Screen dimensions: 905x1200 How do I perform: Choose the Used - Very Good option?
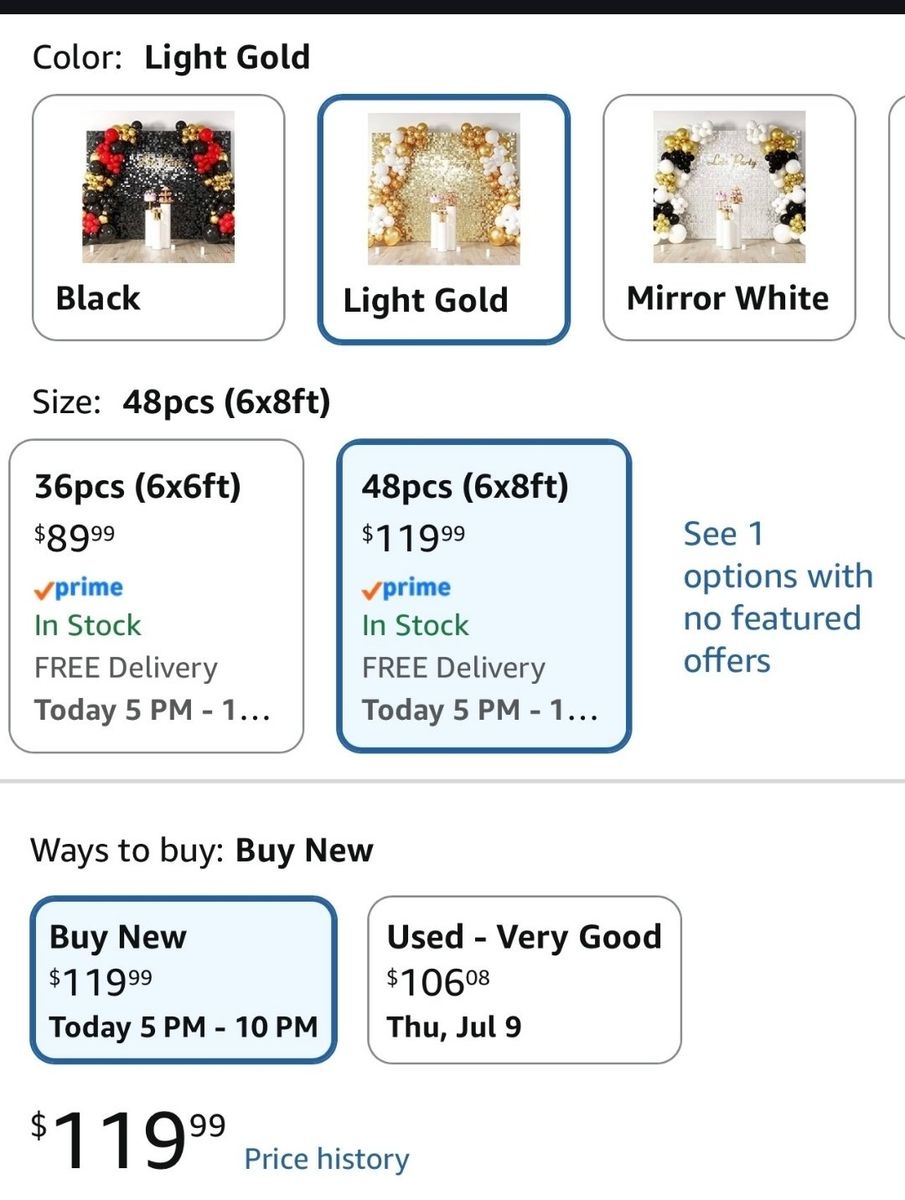click(524, 980)
